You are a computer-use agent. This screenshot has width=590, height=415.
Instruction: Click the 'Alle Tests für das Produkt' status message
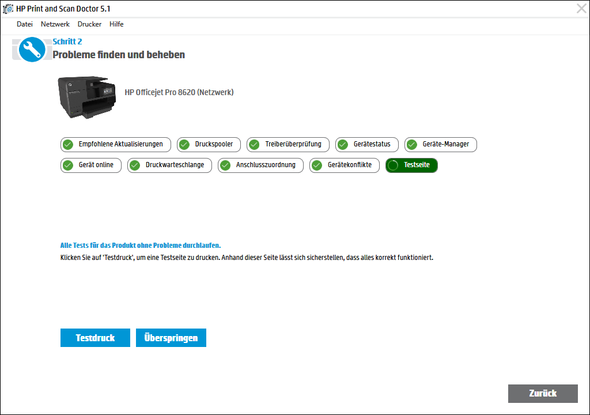(x=140, y=245)
